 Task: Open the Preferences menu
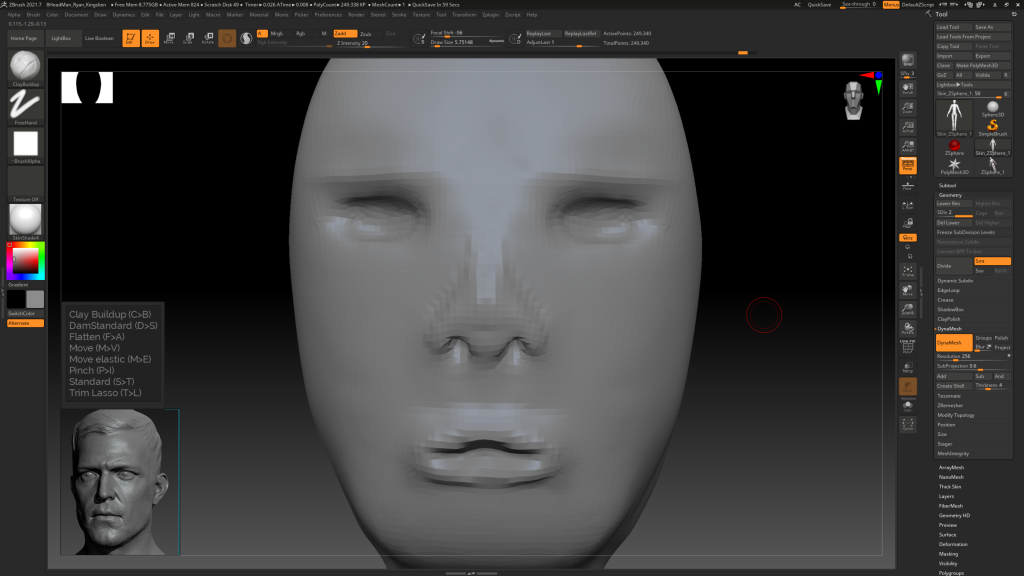tap(328, 15)
